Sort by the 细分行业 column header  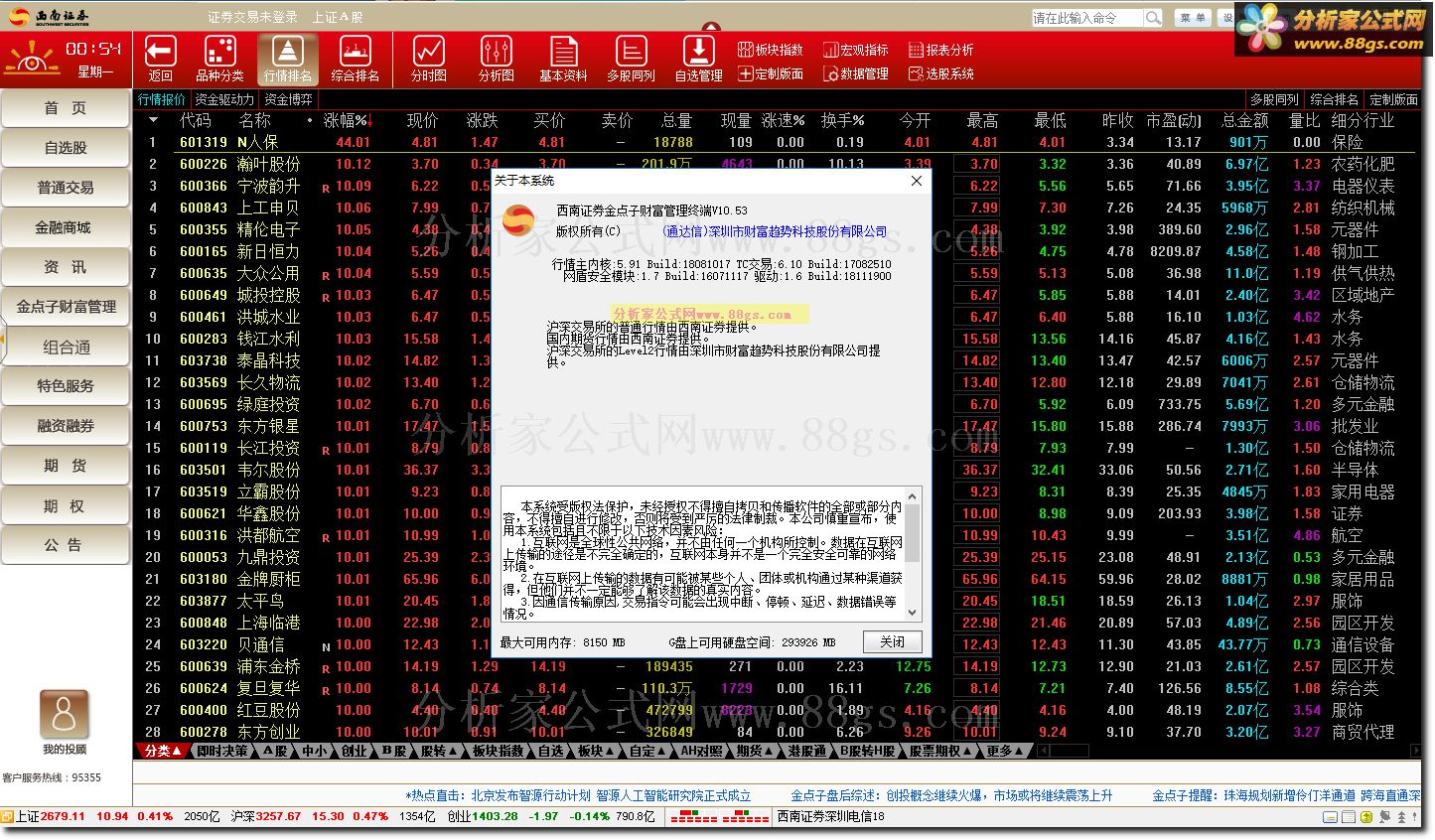pos(1363,120)
